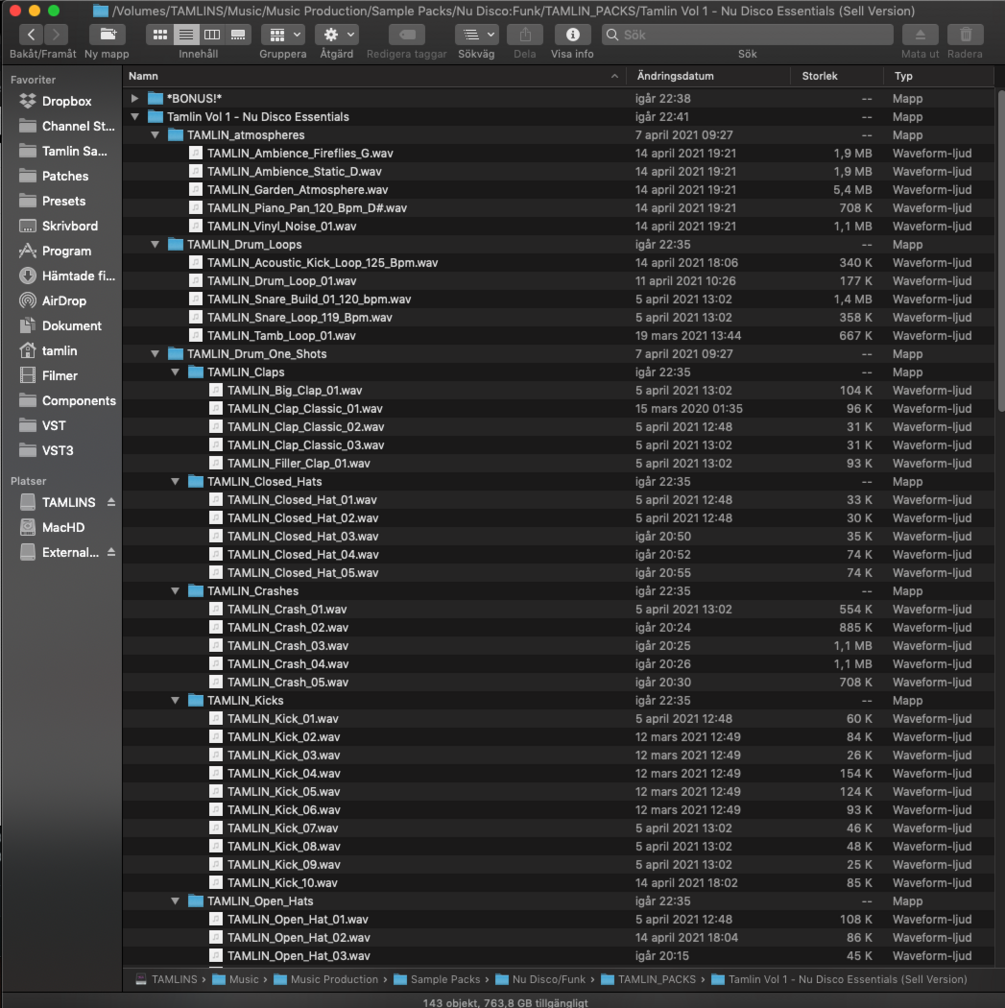Open the Åtgärd gear action menu
The width and height of the screenshot is (1005, 1008).
tap(337, 35)
